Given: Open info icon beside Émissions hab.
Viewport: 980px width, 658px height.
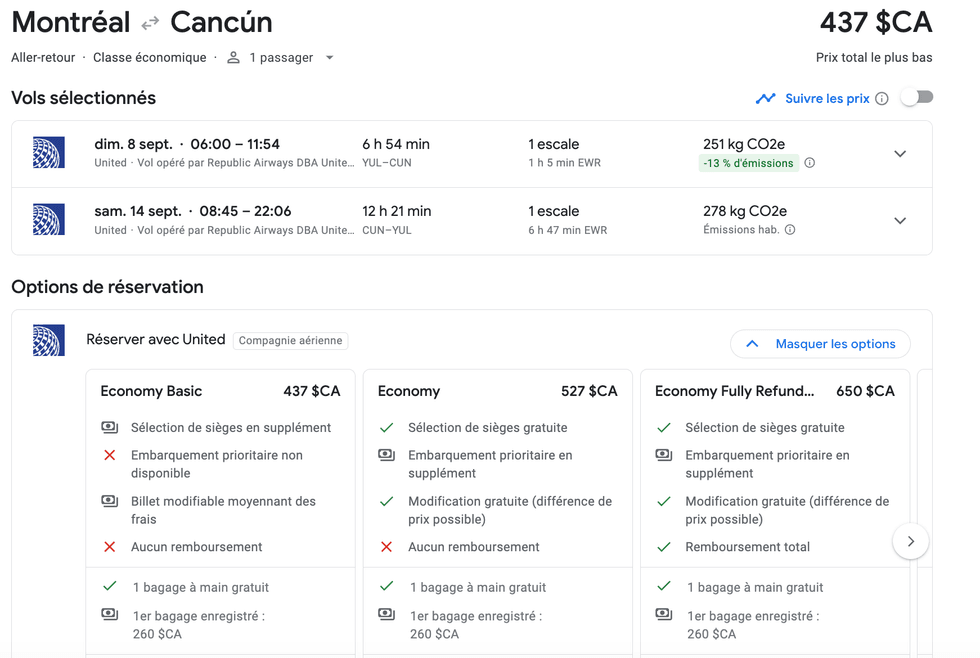Looking at the screenshot, I should pos(789,229).
